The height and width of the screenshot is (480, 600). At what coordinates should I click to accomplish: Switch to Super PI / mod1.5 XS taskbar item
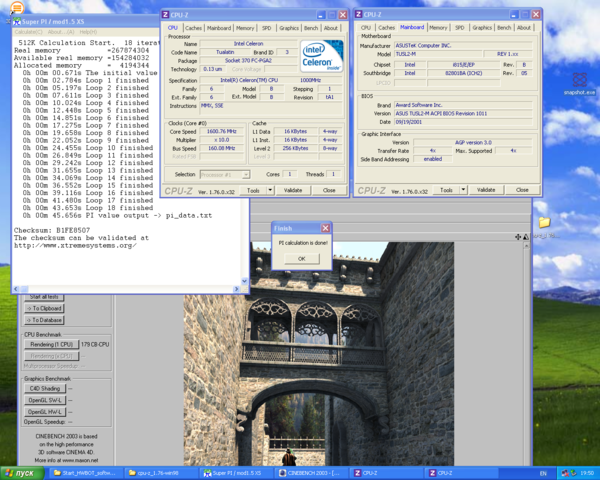click(236, 473)
